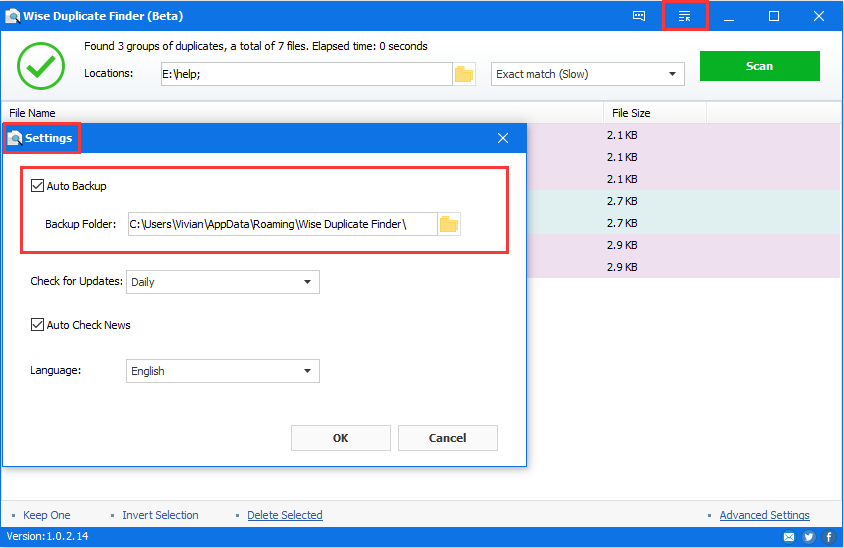Image resolution: width=844 pixels, height=548 pixels.
Task: Click Cancel in Settings dialog
Action: coord(447,438)
